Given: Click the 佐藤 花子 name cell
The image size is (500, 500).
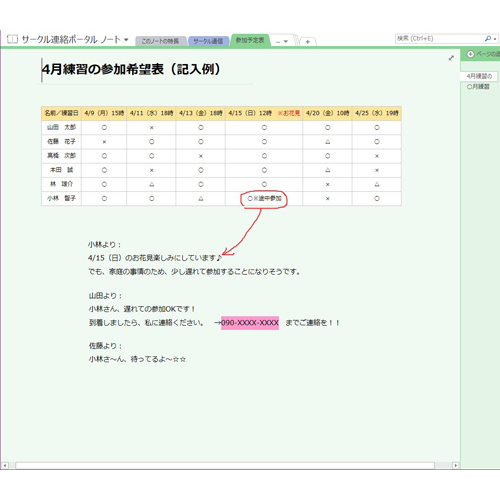Looking at the screenshot, I should pos(62,142).
